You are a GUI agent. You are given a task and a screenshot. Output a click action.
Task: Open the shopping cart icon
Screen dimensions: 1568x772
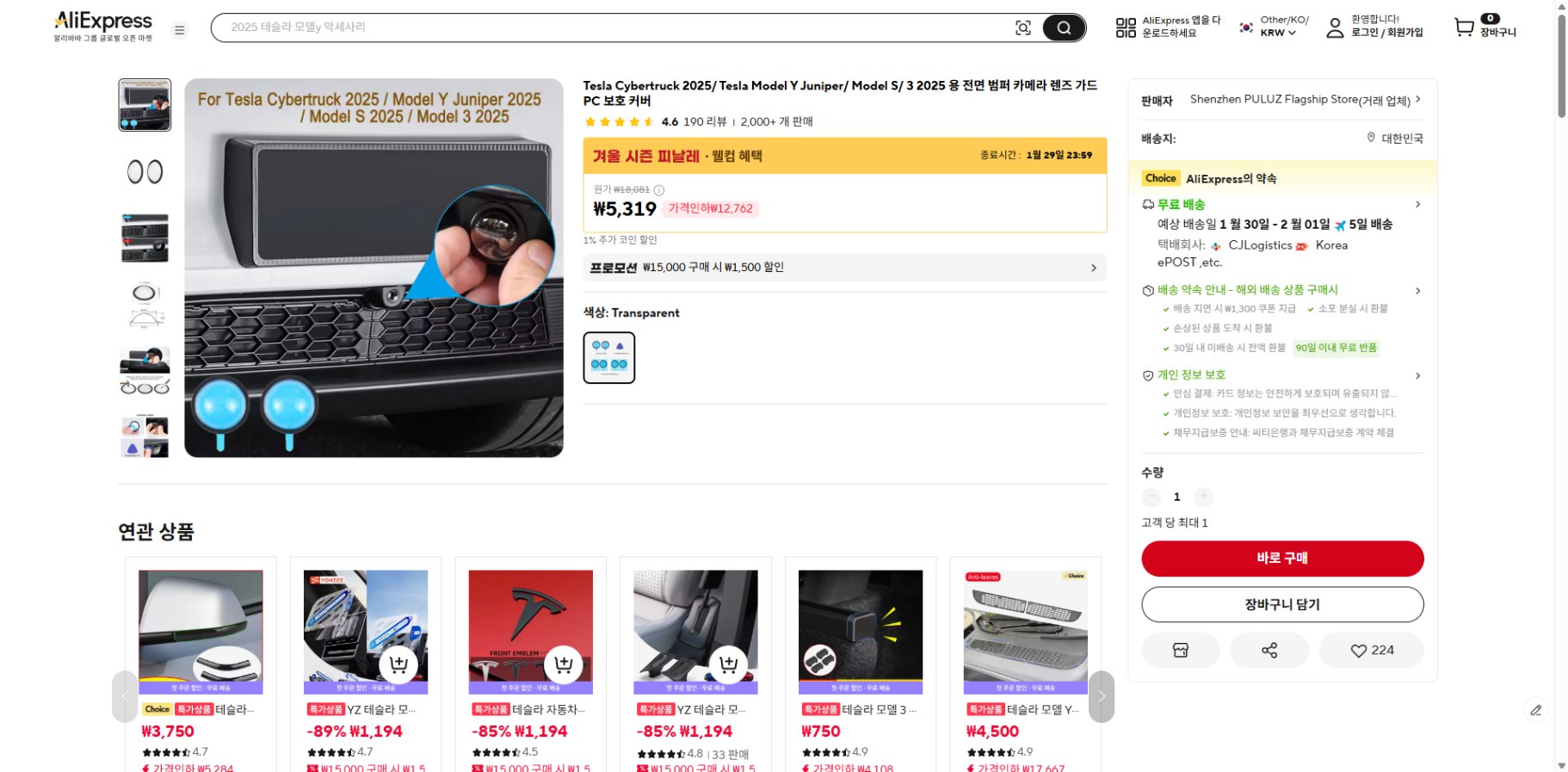(1464, 28)
